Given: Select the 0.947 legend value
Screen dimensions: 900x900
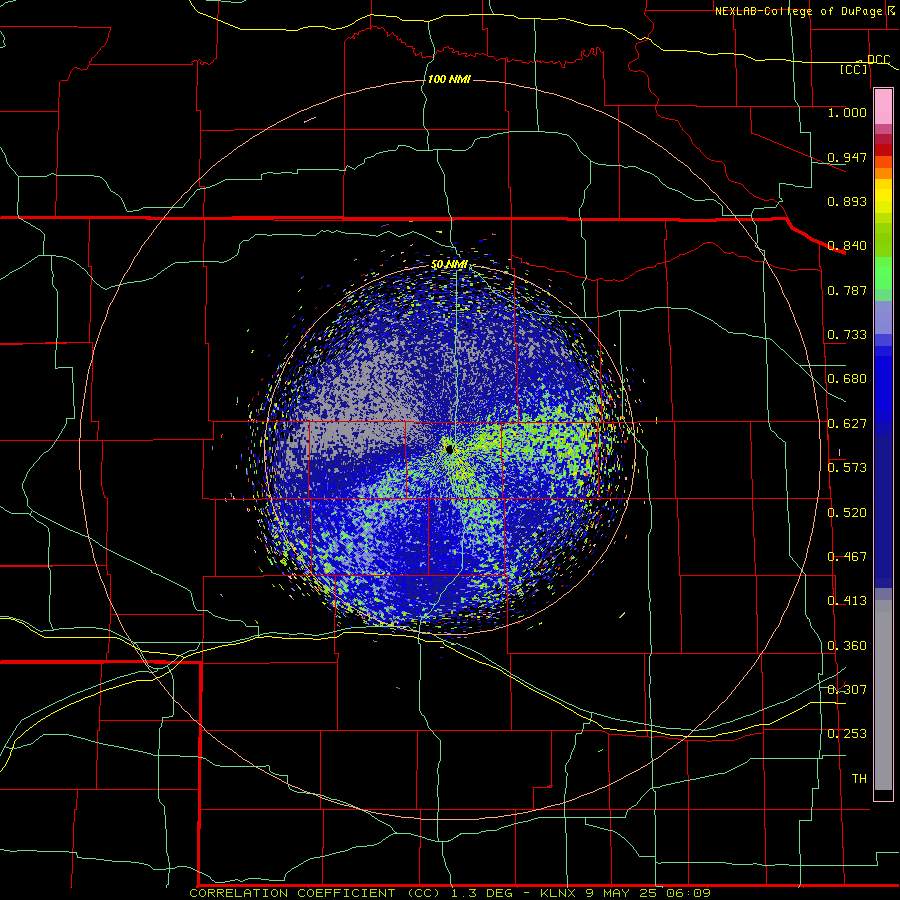Looking at the screenshot, I should coord(847,157).
